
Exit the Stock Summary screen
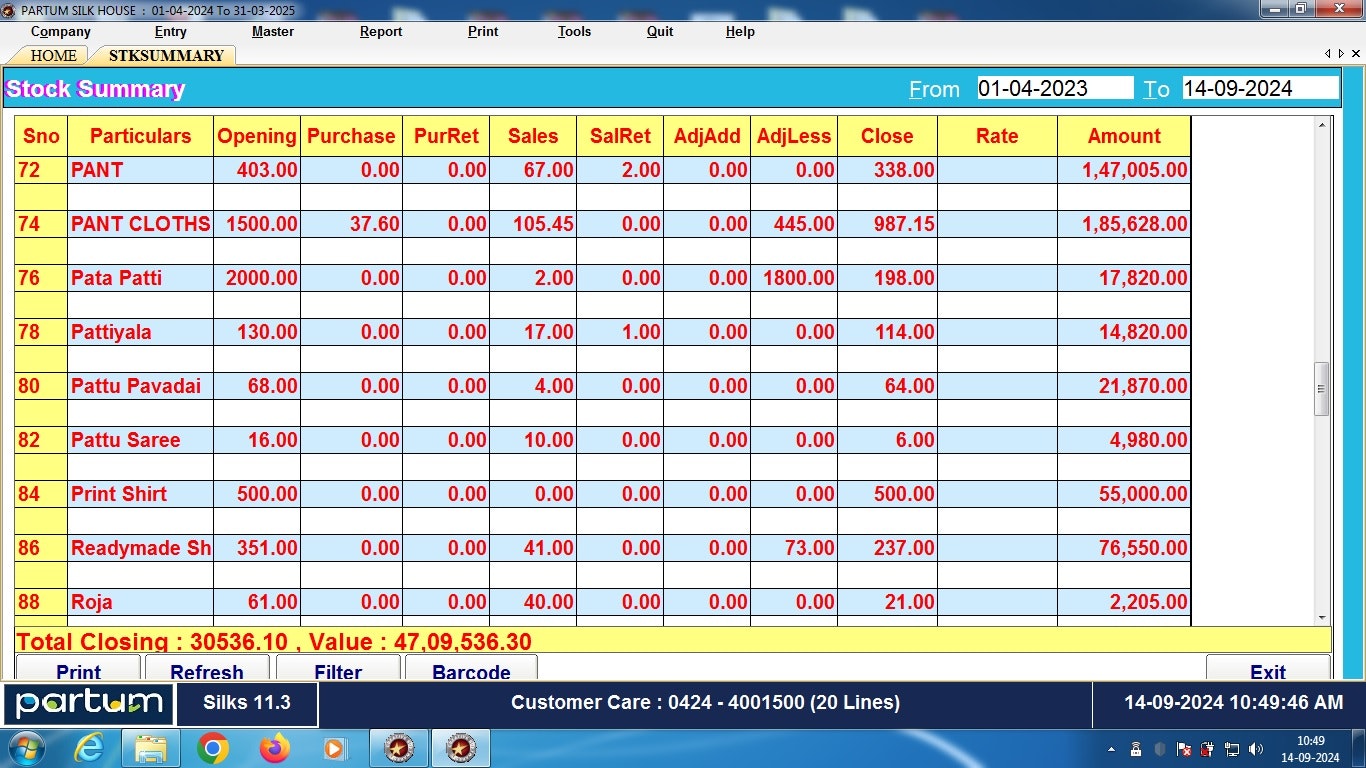1268,672
